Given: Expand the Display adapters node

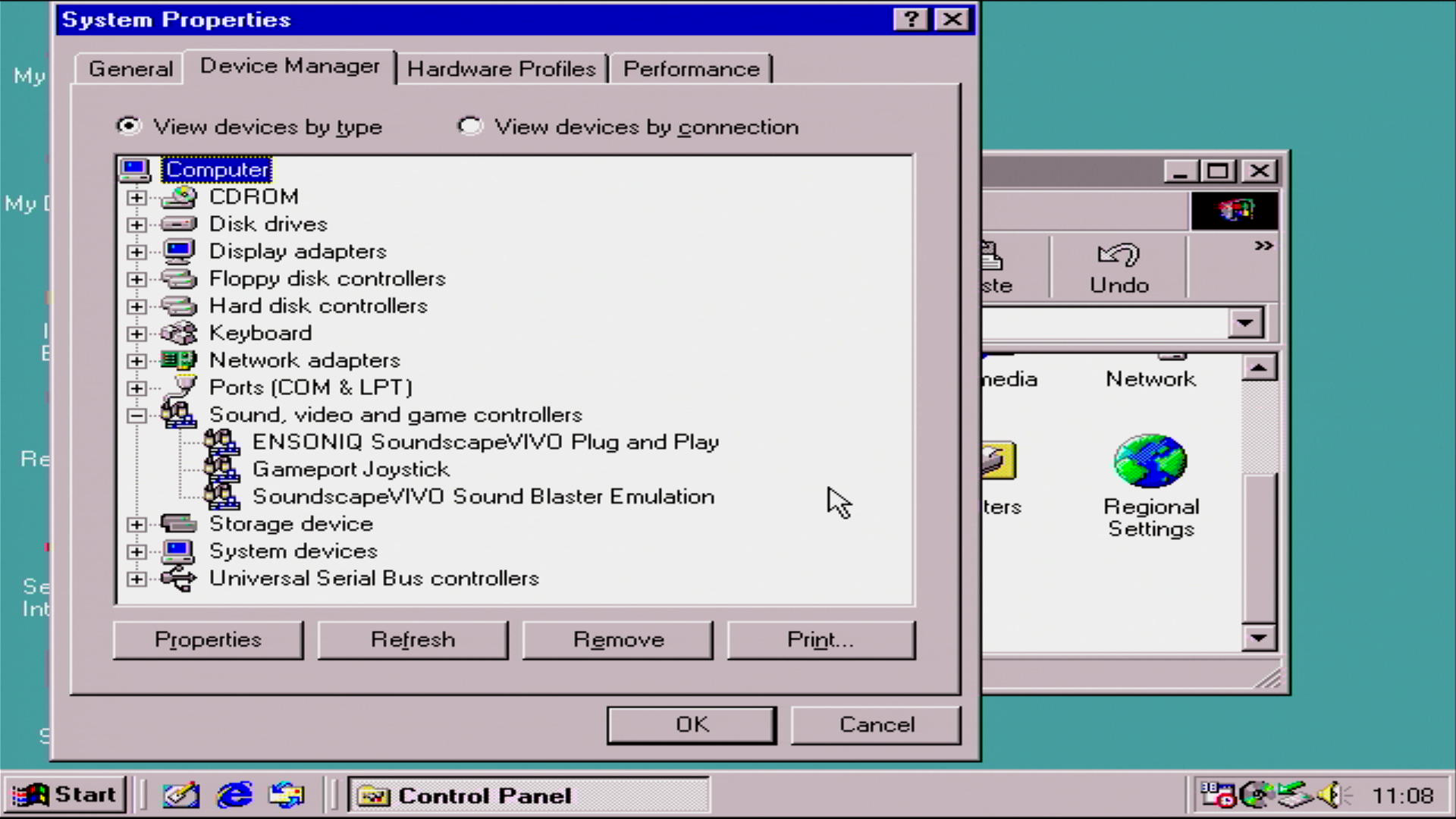Looking at the screenshot, I should (136, 252).
